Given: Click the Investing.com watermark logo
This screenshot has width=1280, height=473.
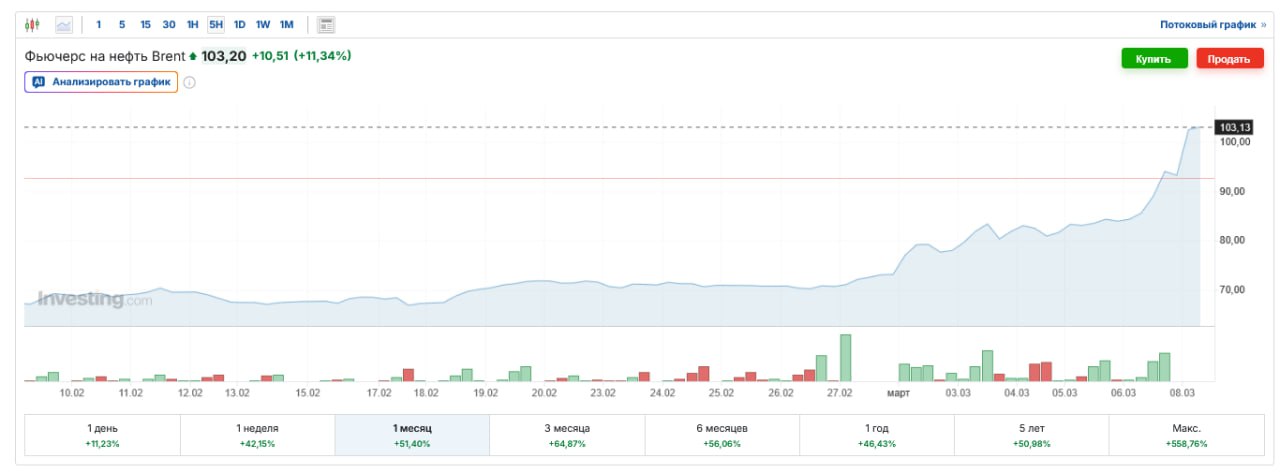Looking at the screenshot, I should point(94,298).
